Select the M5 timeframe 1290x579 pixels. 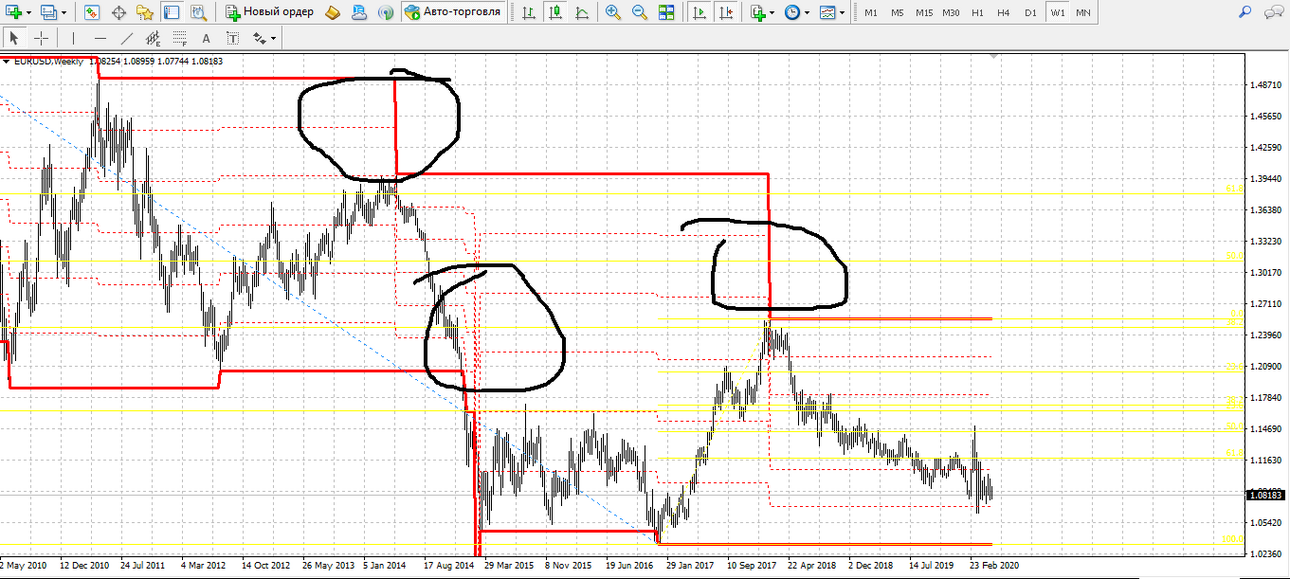[x=897, y=12]
